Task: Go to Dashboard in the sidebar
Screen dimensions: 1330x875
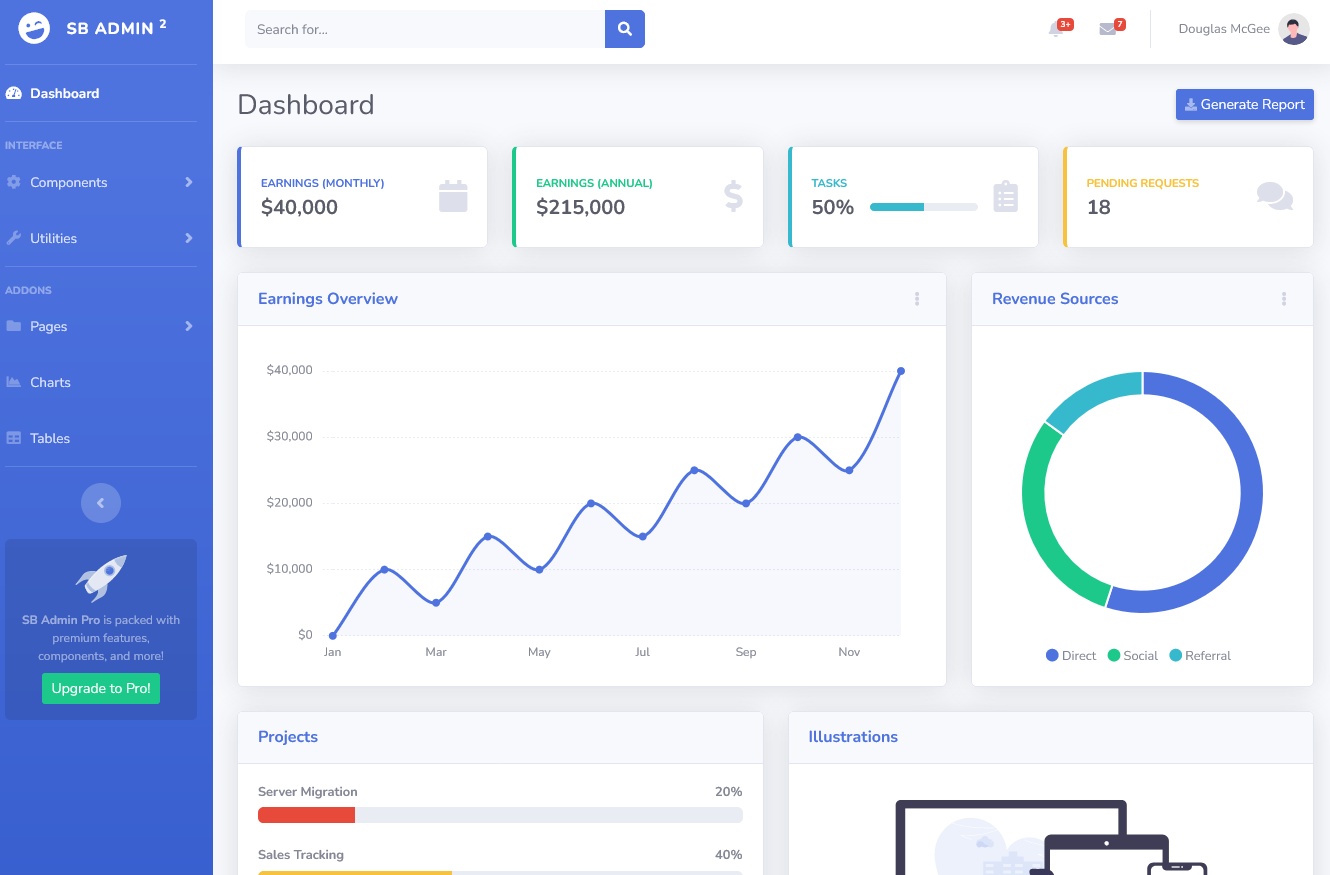Action: (101, 93)
